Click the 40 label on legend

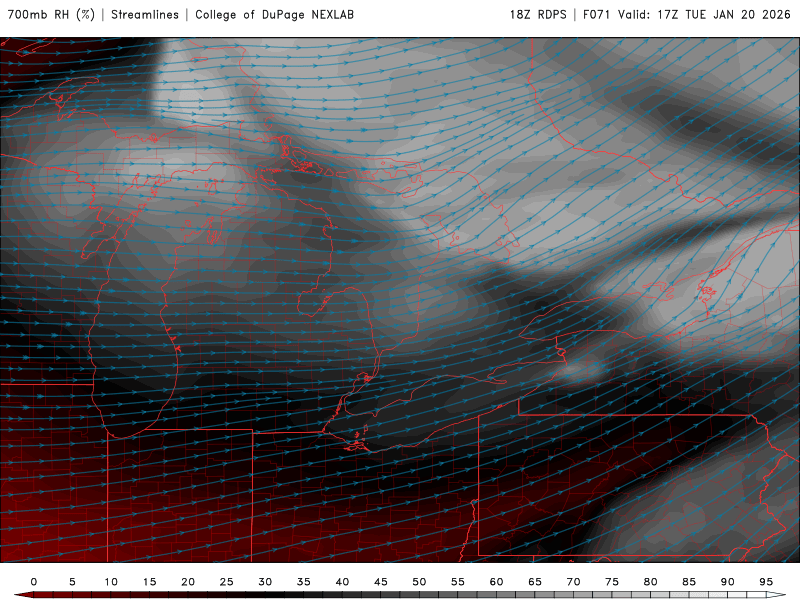coord(342,582)
